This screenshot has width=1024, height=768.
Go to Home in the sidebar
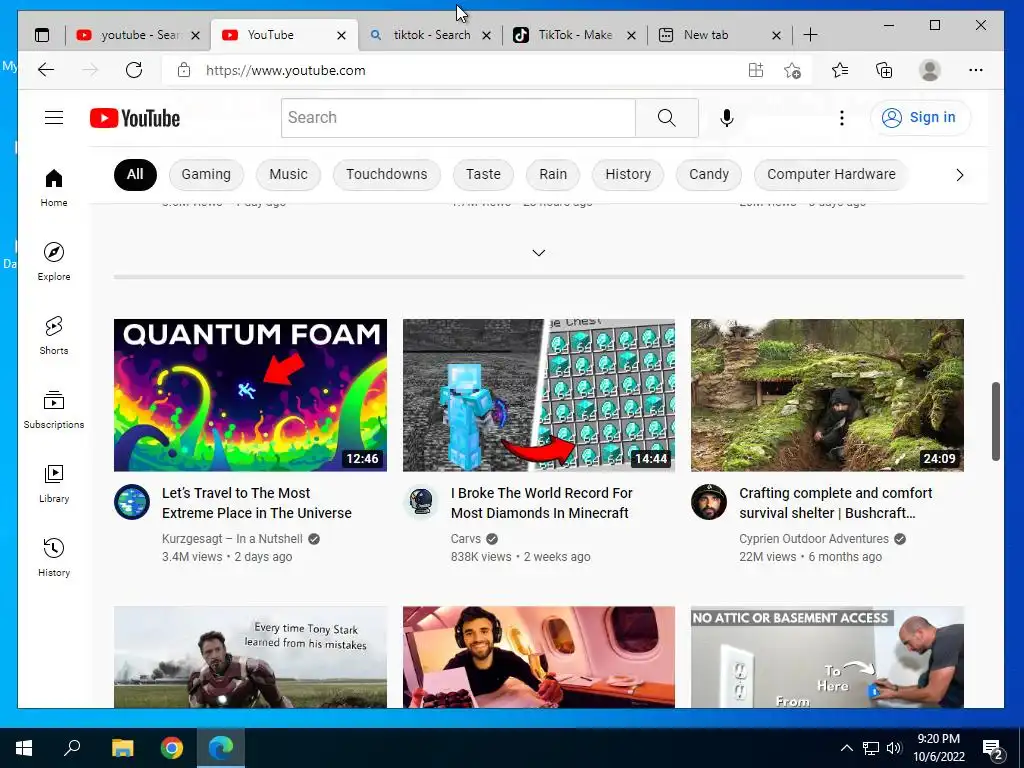click(x=54, y=187)
